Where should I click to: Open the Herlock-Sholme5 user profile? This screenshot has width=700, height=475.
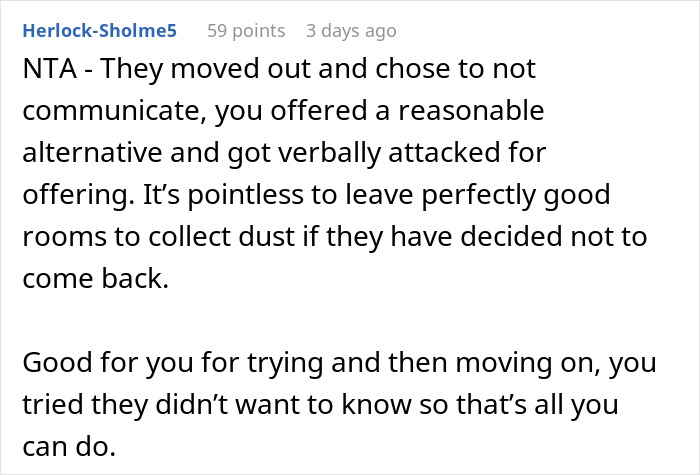99,31
